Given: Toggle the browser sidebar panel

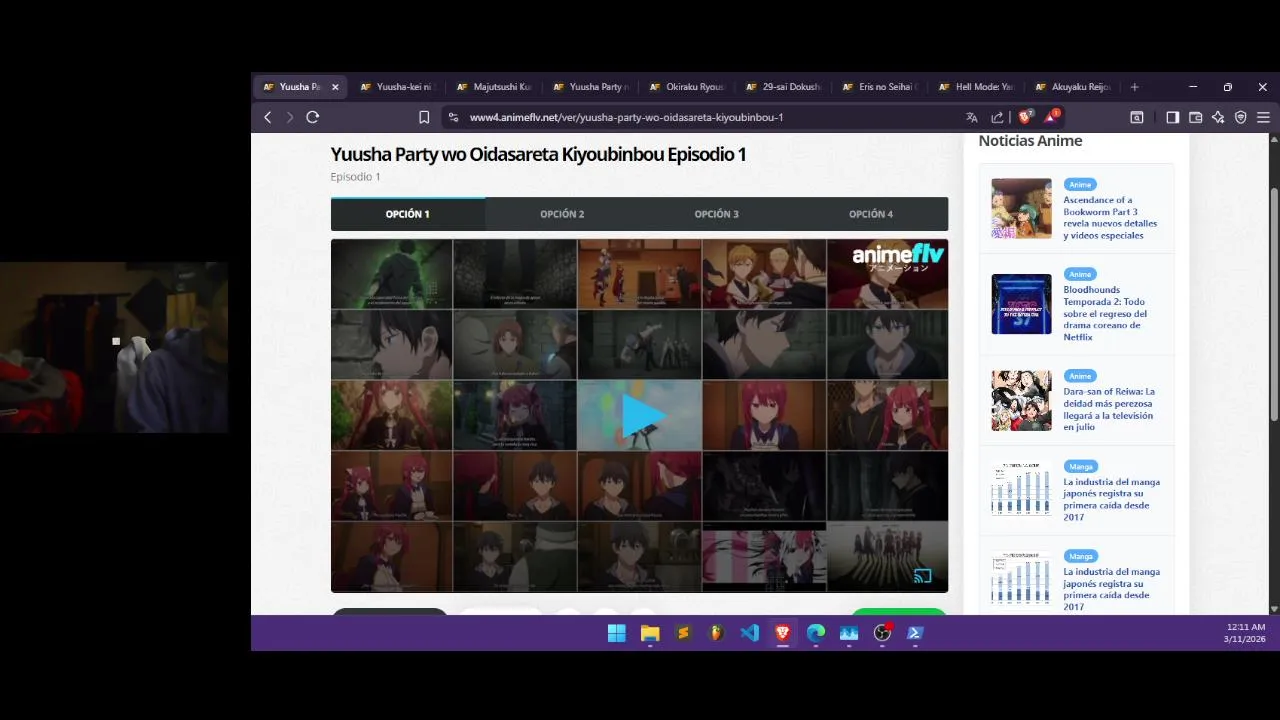Looking at the screenshot, I should pos(1173,117).
